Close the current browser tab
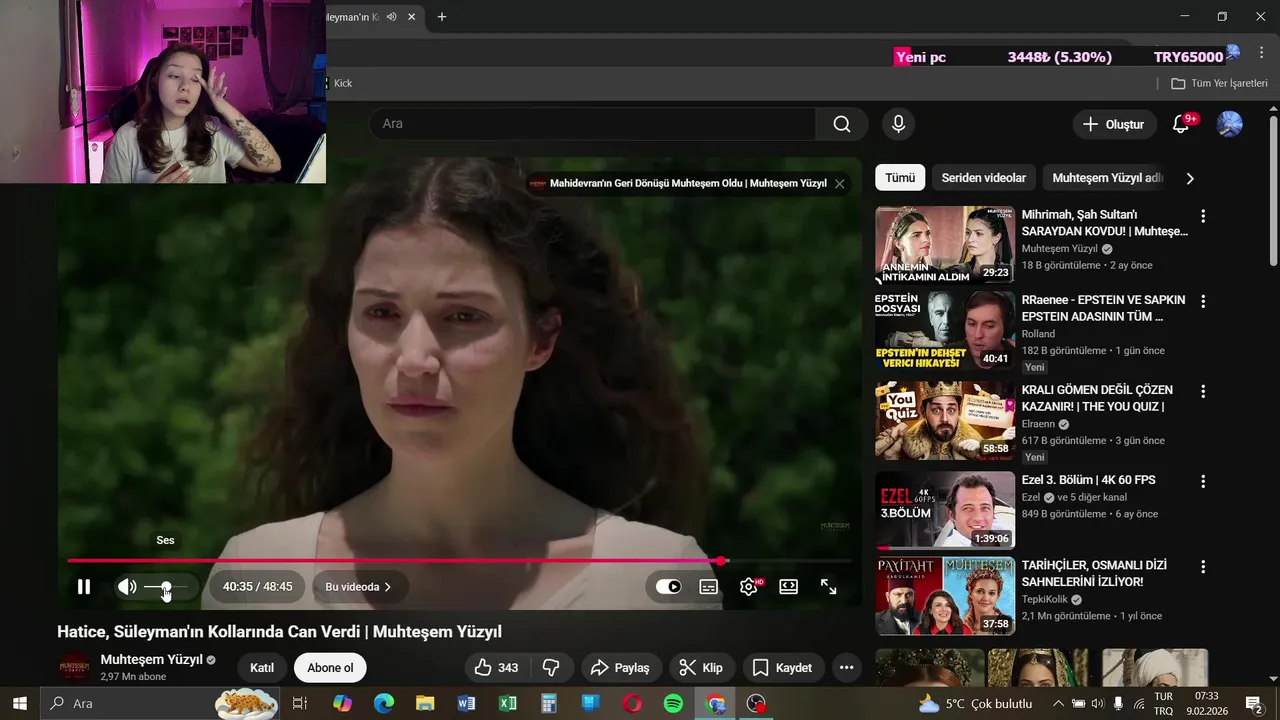The height and width of the screenshot is (720, 1280). pyautogui.click(x=411, y=17)
